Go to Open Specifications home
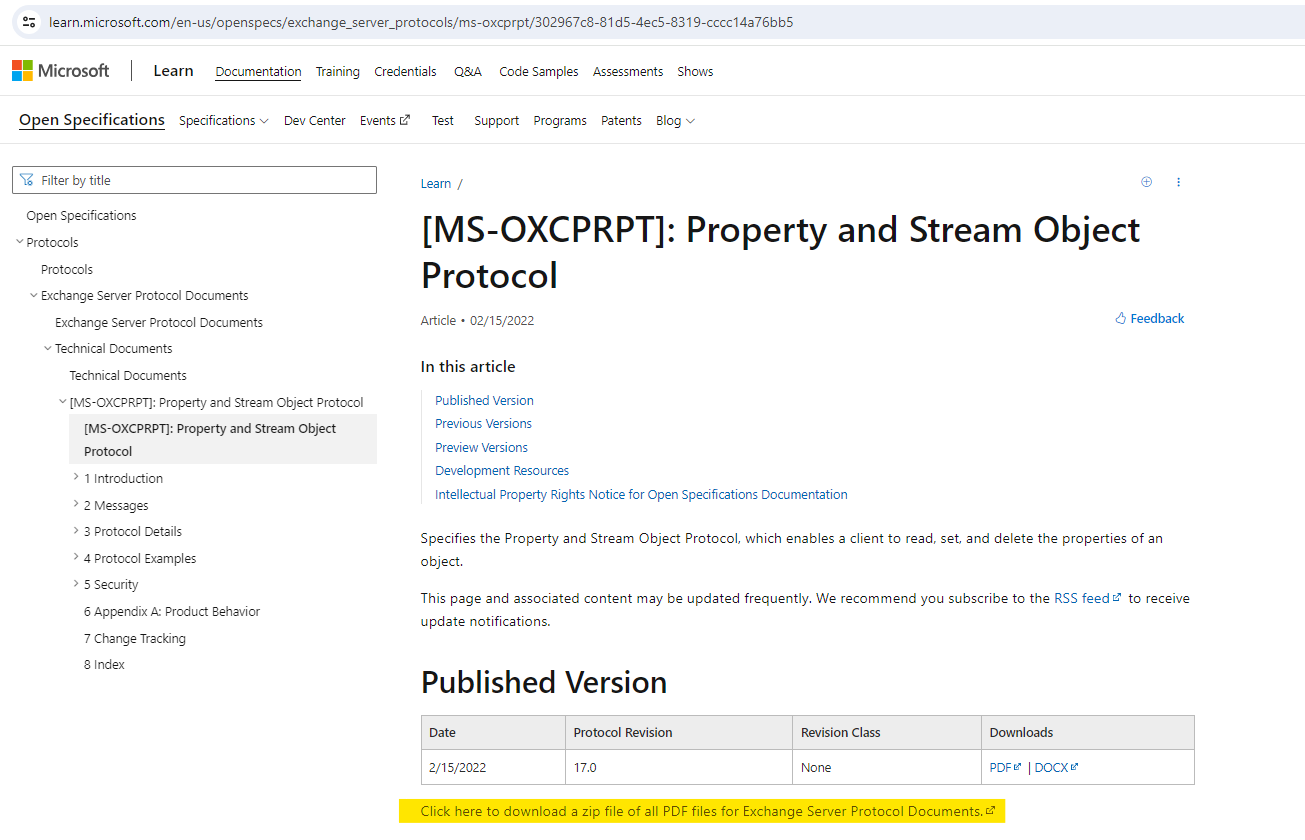 click(92, 120)
